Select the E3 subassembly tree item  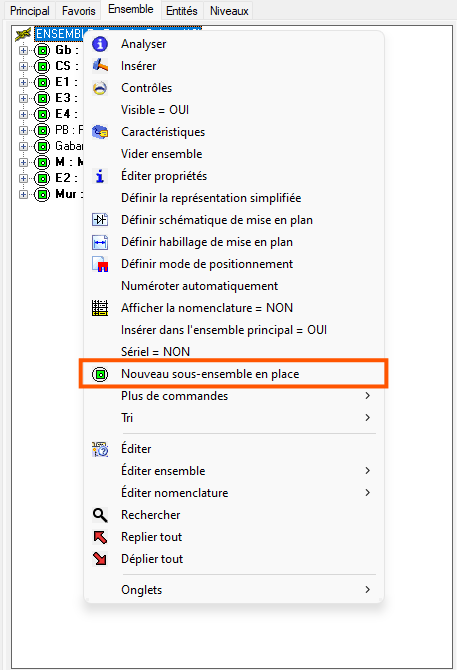(66, 98)
